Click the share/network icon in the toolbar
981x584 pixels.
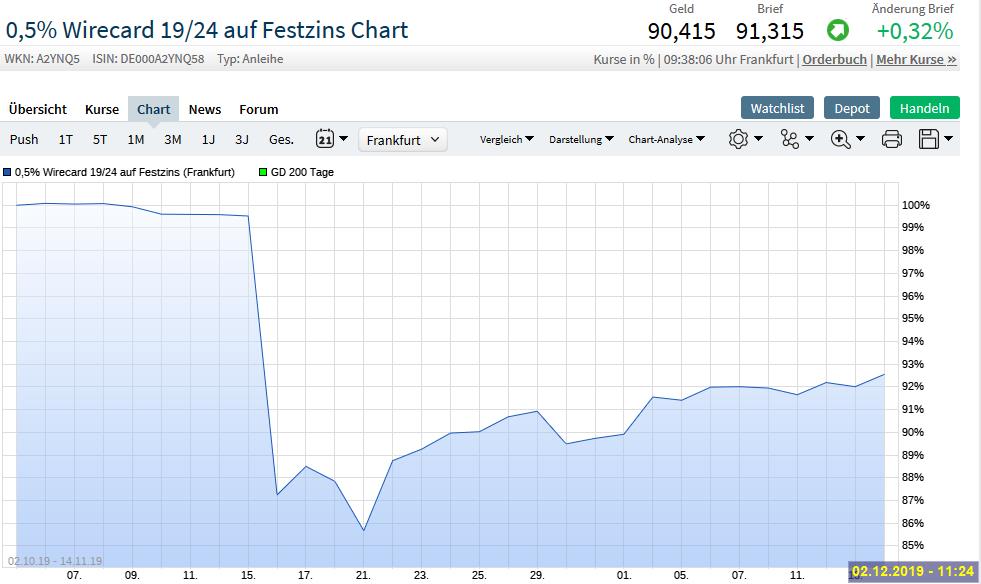[791, 139]
